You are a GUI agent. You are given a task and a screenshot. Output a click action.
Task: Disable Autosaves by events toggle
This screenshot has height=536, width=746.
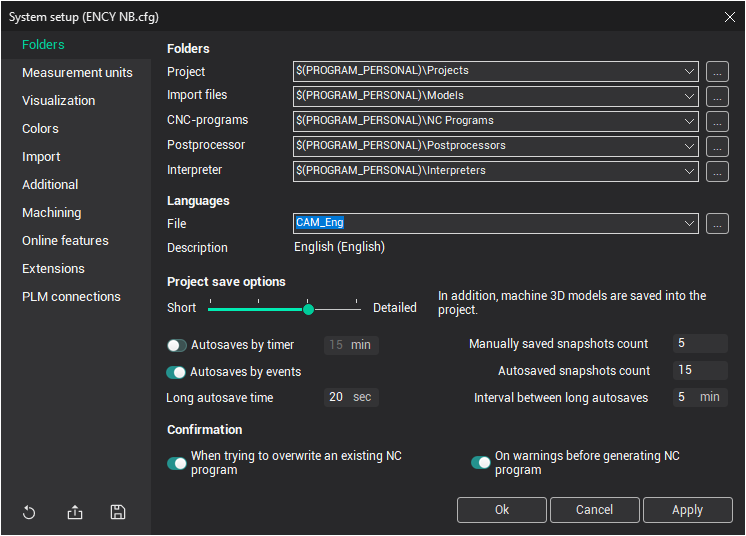177,372
